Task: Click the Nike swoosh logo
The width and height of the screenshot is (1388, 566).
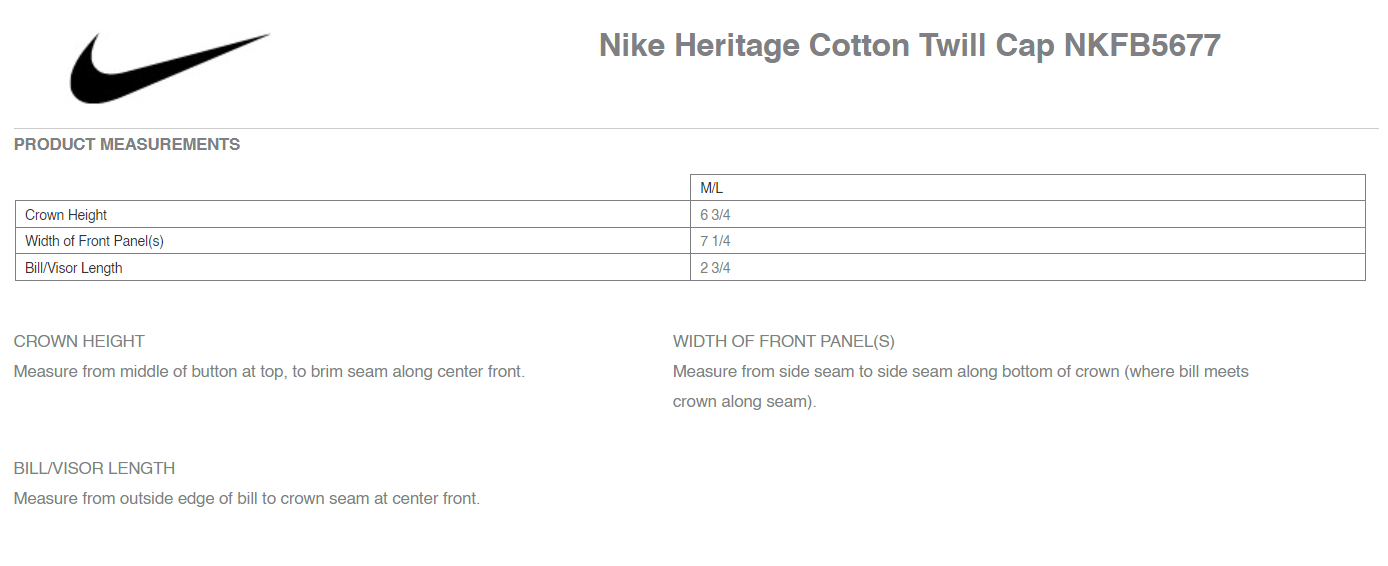Action: pyautogui.click(x=170, y=67)
